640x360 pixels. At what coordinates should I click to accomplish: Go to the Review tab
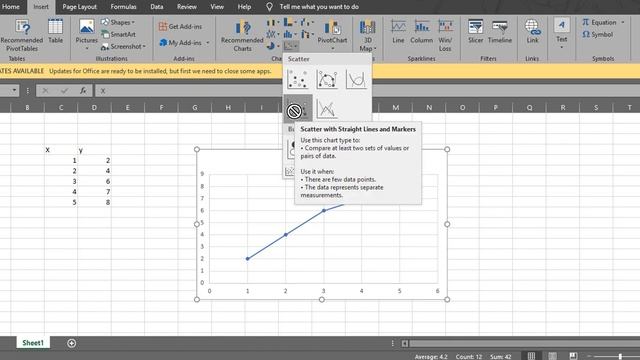[x=187, y=7]
